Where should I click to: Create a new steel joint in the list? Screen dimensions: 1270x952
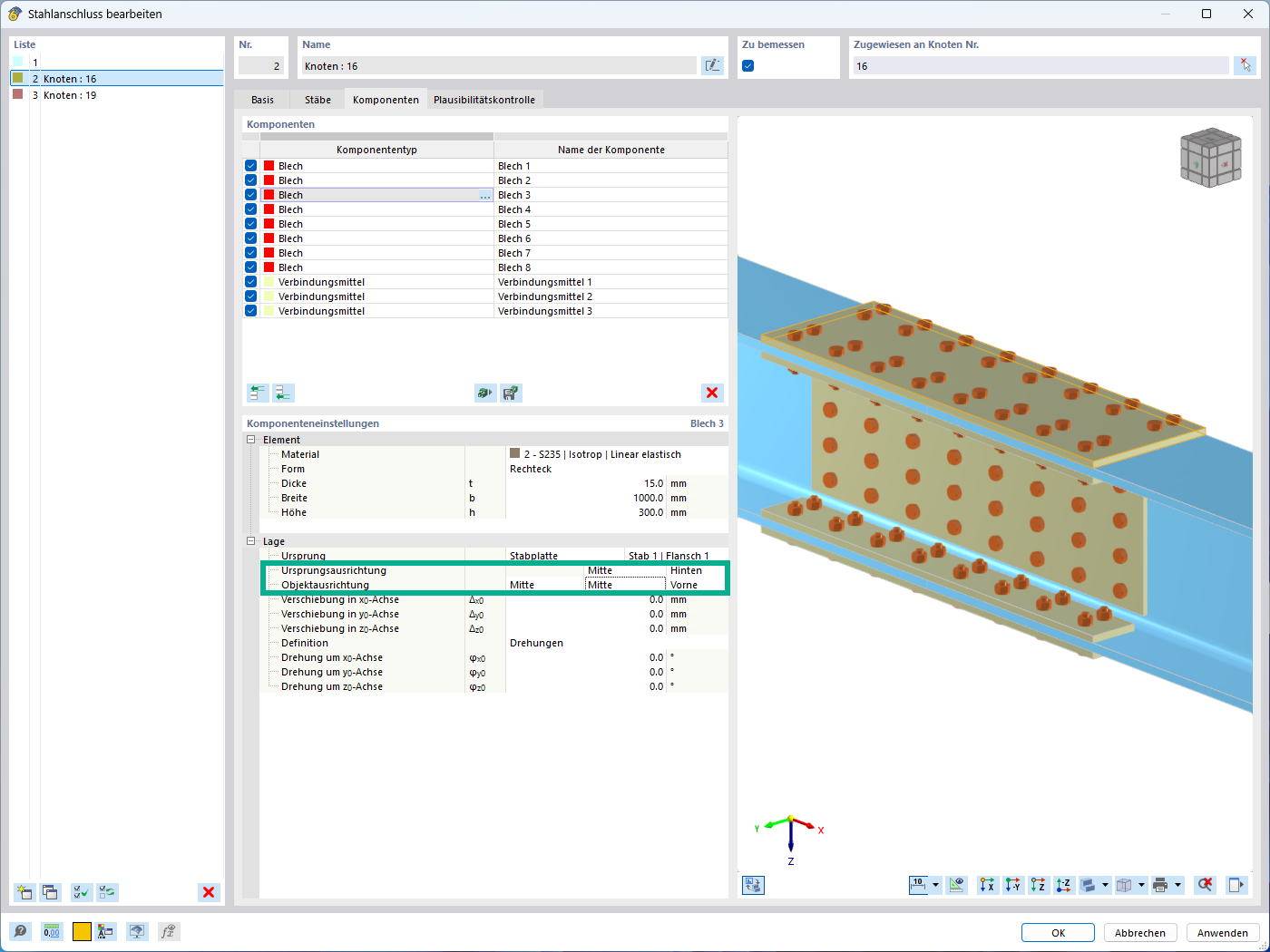coord(24,892)
